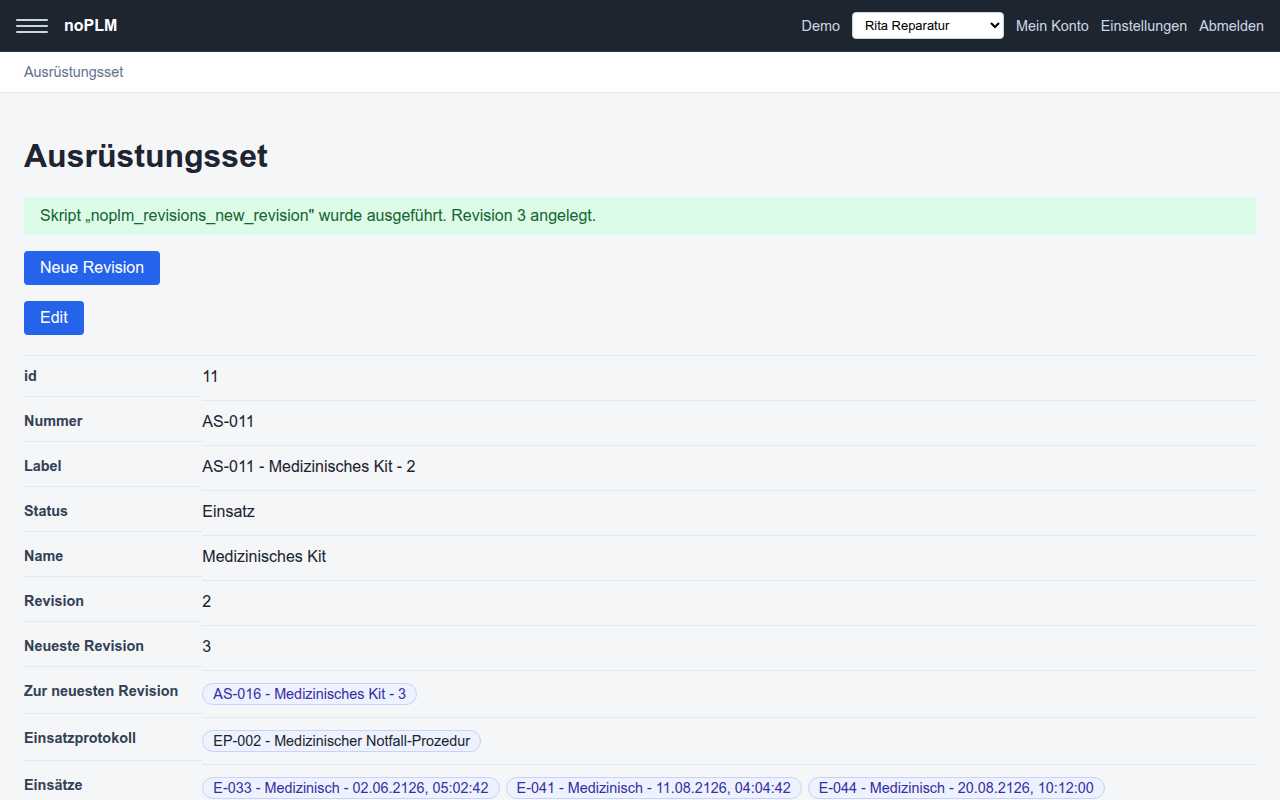The image size is (1280, 800).
Task: Click the Demo link in header
Action: coord(820,26)
